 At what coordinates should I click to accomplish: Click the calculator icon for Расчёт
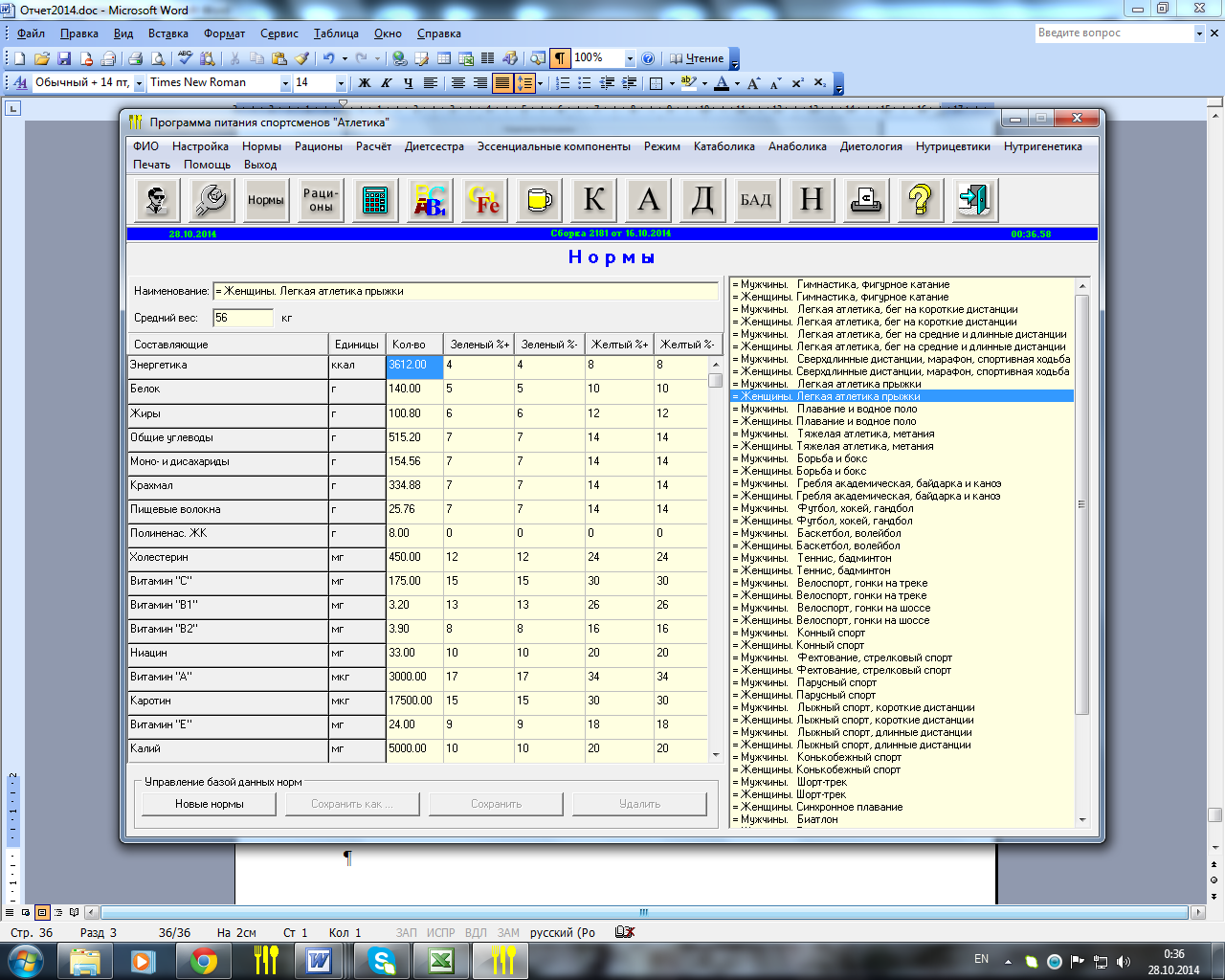pyautogui.click(x=375, y=200)
